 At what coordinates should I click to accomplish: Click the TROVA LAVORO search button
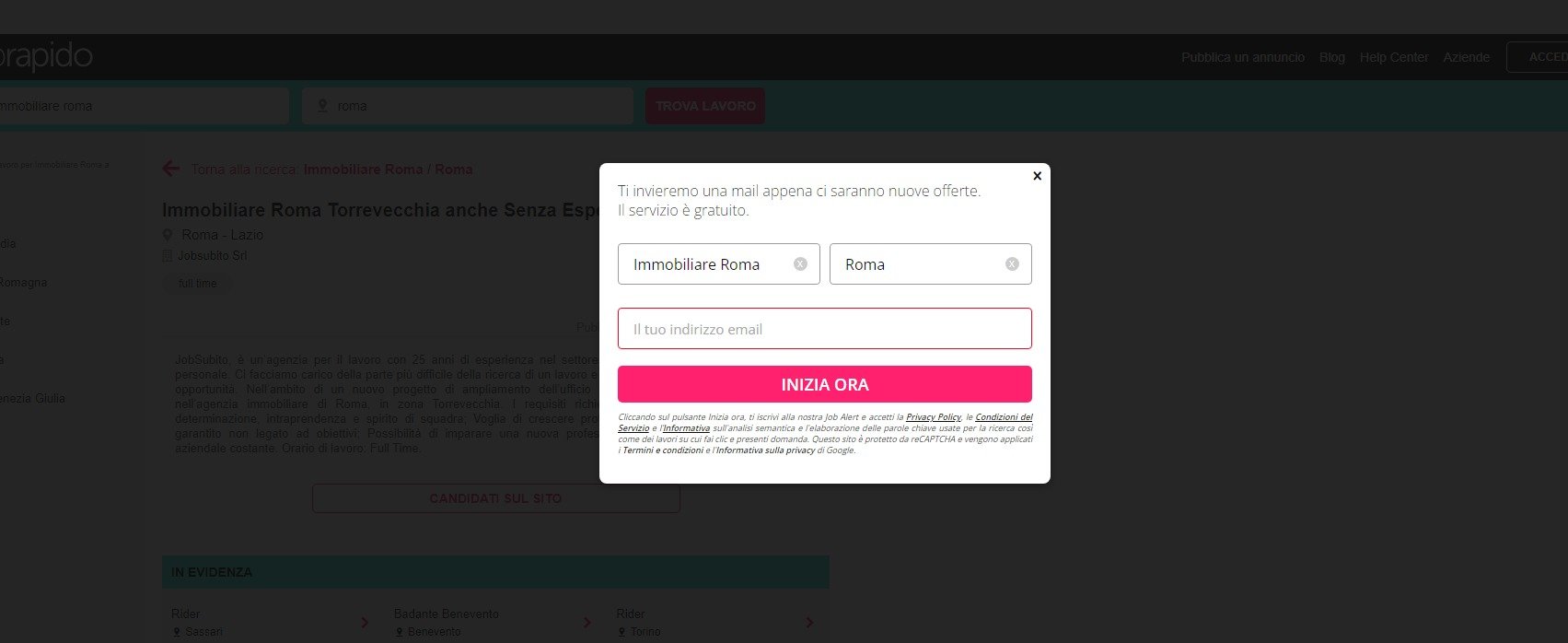[705, 106]
